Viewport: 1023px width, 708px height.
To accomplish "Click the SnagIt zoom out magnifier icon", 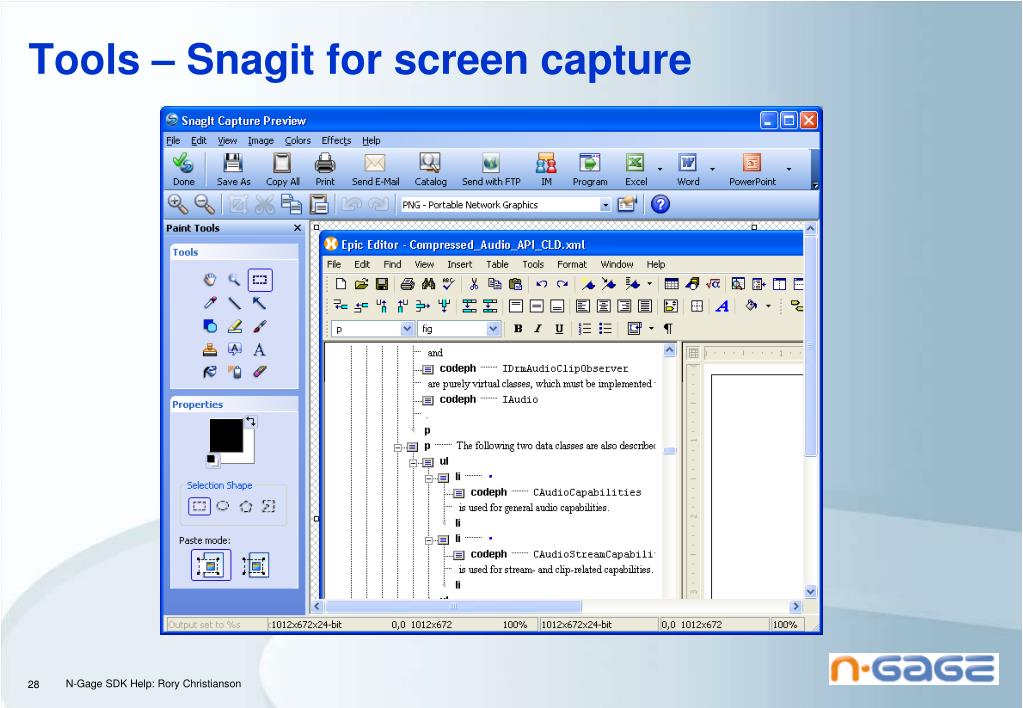I will [204, 204].
